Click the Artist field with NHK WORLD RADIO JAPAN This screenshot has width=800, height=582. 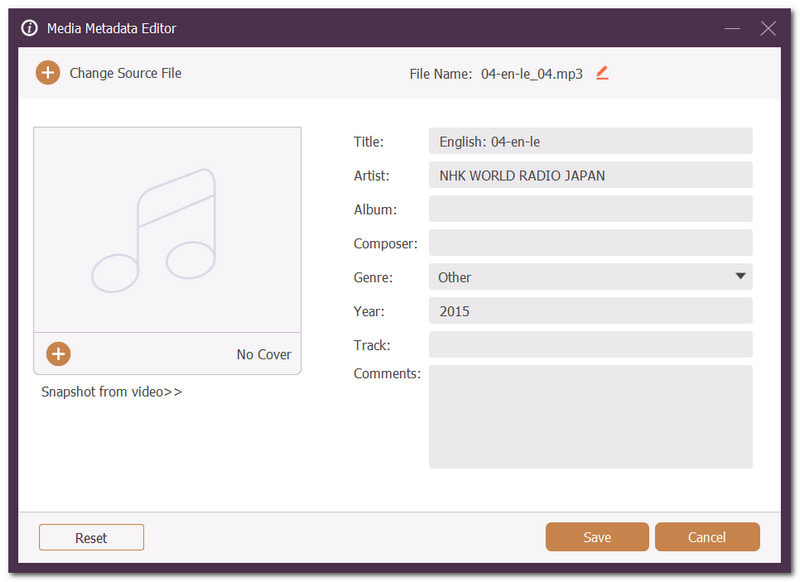click(590, 175)
